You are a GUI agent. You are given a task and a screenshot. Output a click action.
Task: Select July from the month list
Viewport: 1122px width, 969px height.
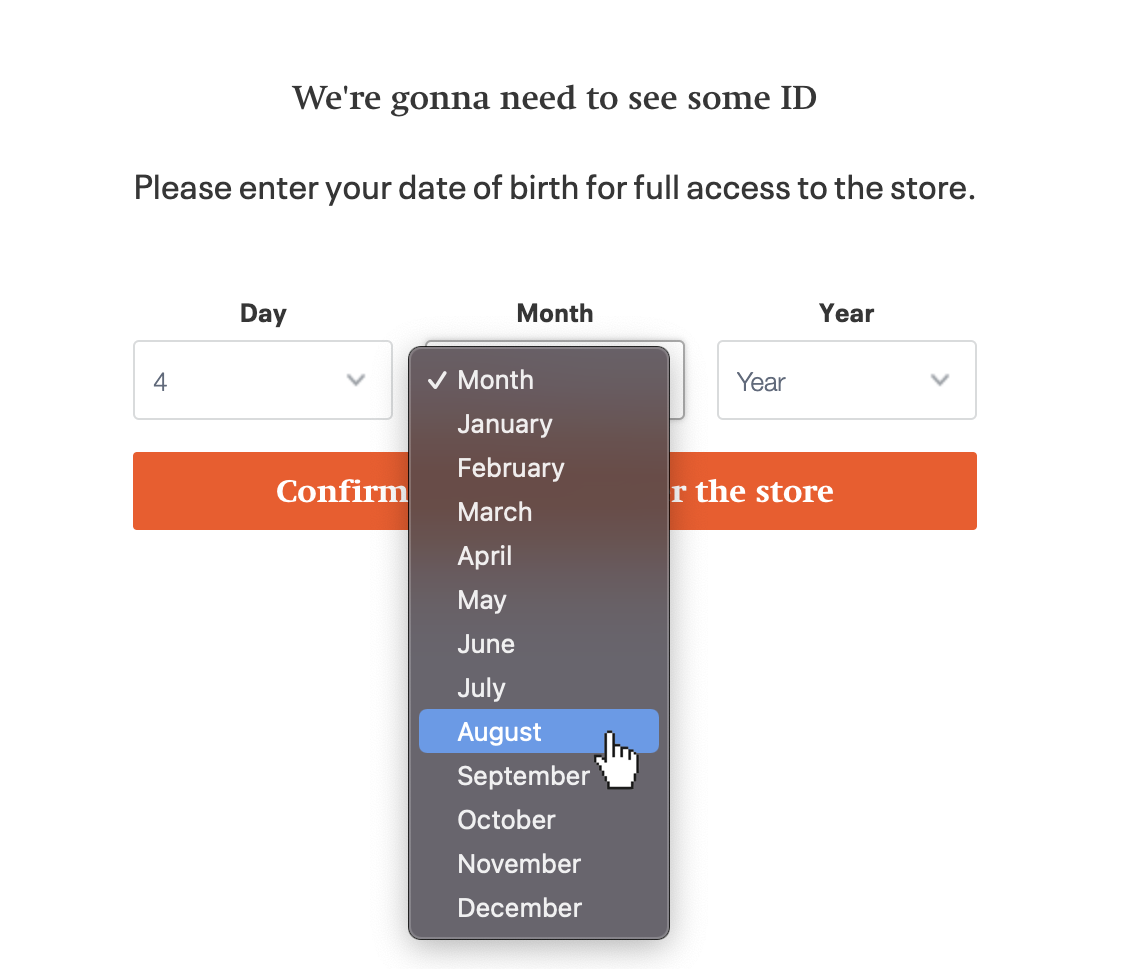click(480, 688)
